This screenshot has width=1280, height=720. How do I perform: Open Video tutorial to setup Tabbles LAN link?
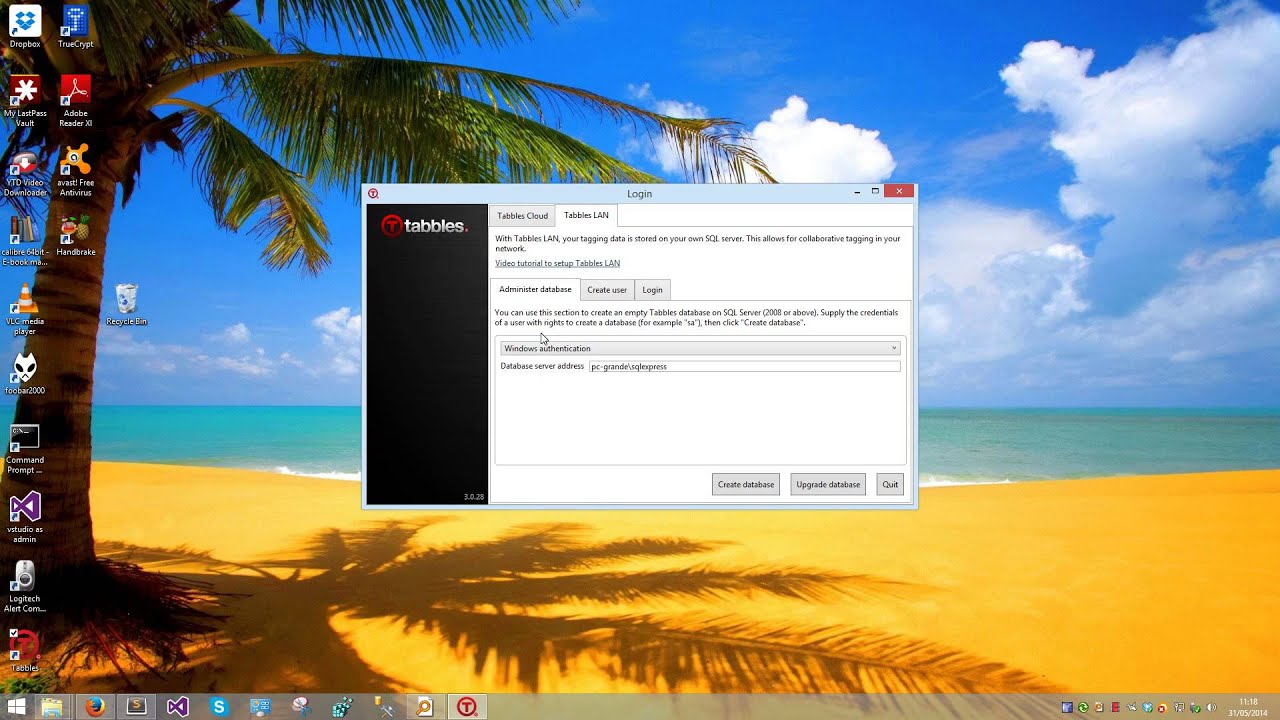pos(557,263)
